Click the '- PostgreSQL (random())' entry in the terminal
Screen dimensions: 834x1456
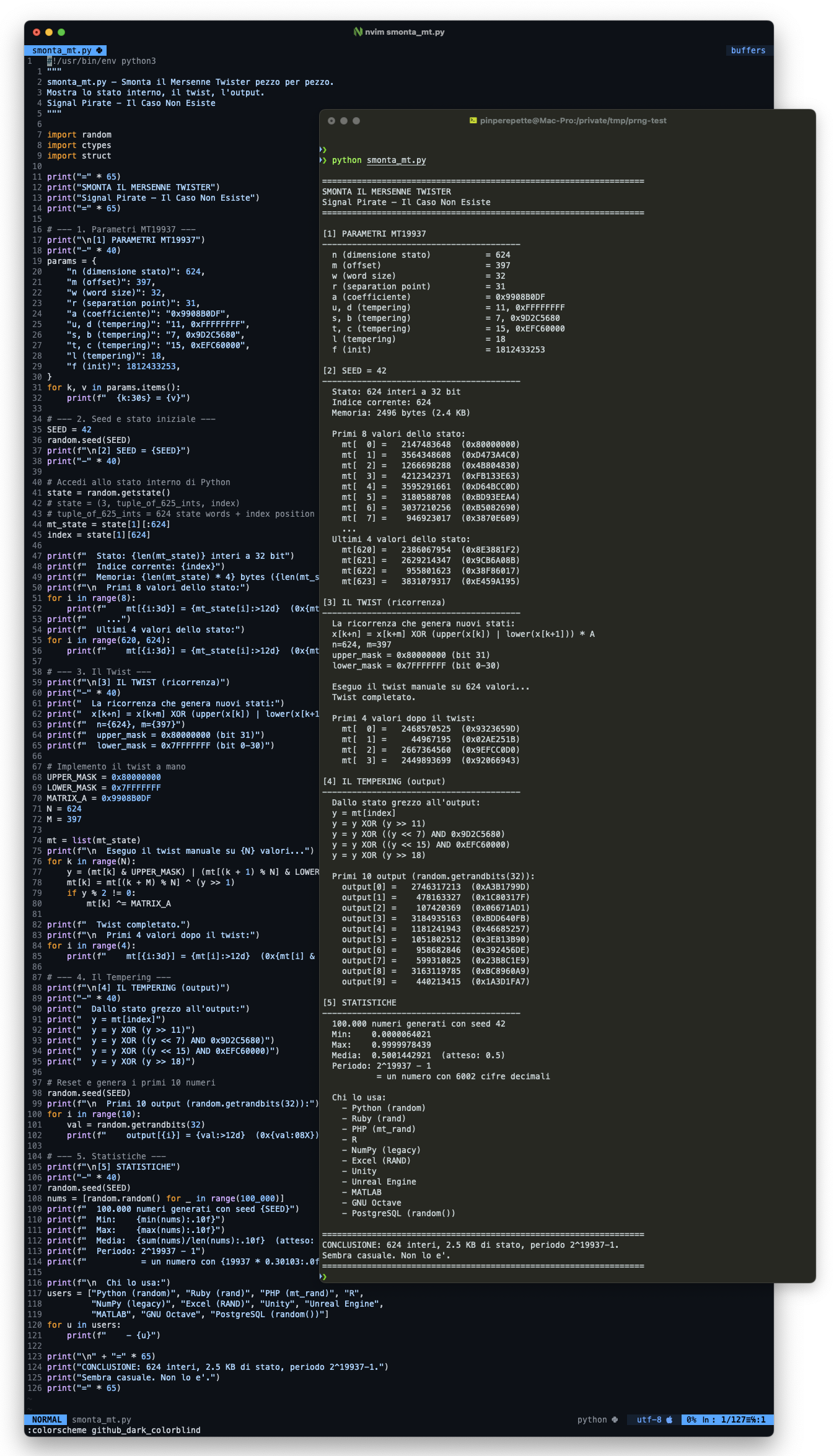pos(399,1213)
